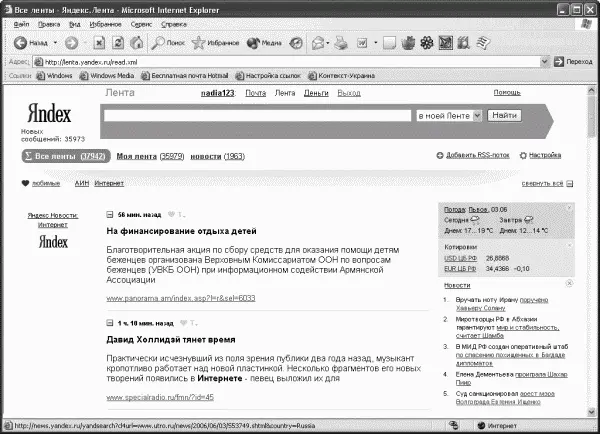Screen dimensions: 600x434
Task: Open the Помощь help link
Action: (507, 93)
